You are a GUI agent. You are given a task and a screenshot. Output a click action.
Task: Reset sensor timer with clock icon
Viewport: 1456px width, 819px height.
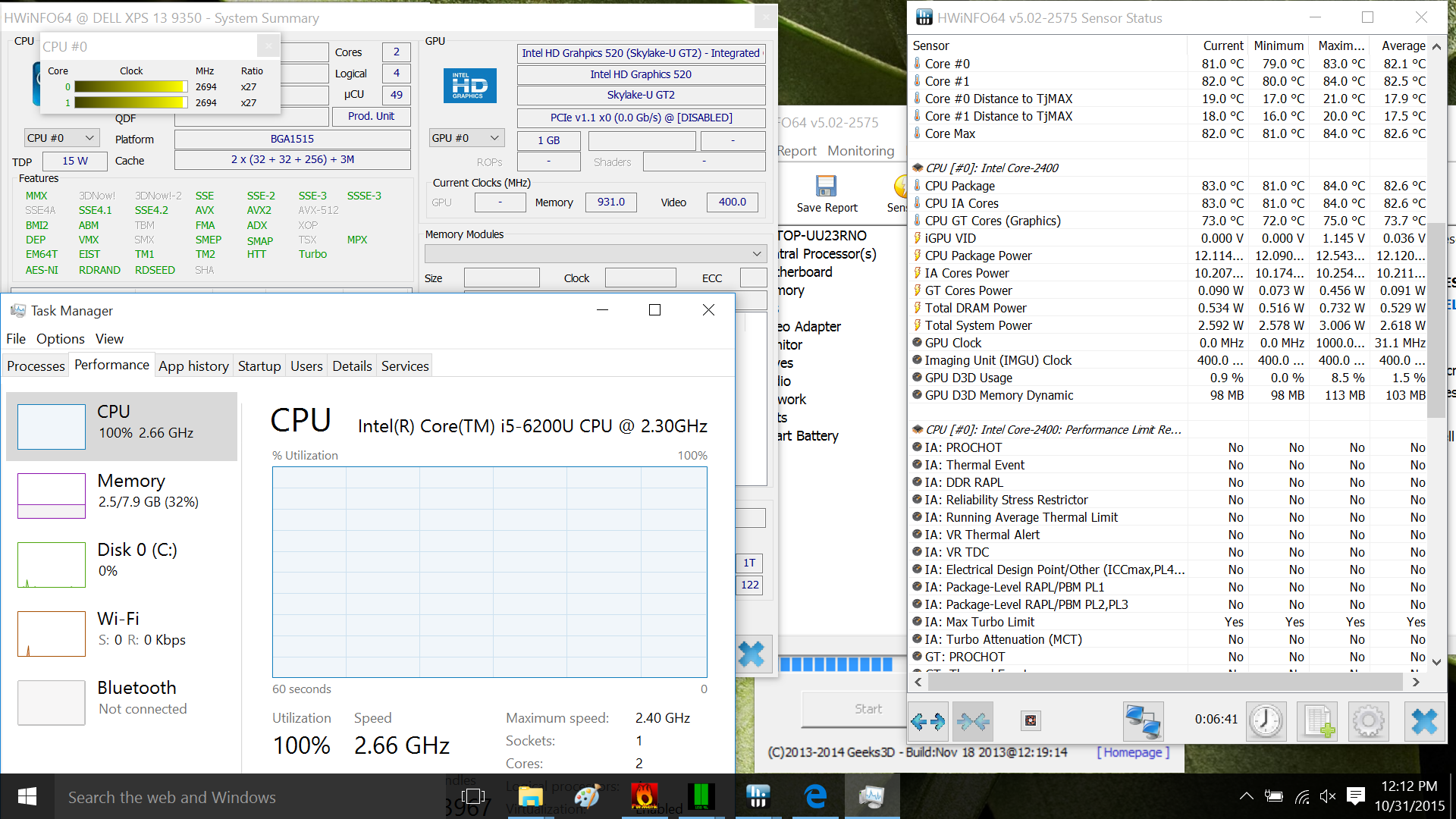point(1266,721)
